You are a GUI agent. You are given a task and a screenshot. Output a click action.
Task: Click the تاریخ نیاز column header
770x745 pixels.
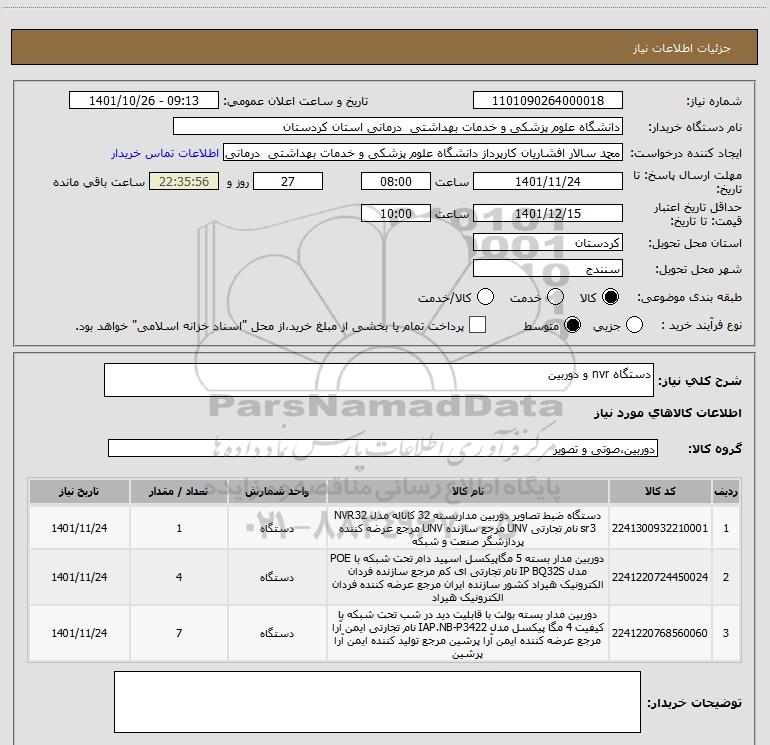pyautogui.click(x=79, y=492)
